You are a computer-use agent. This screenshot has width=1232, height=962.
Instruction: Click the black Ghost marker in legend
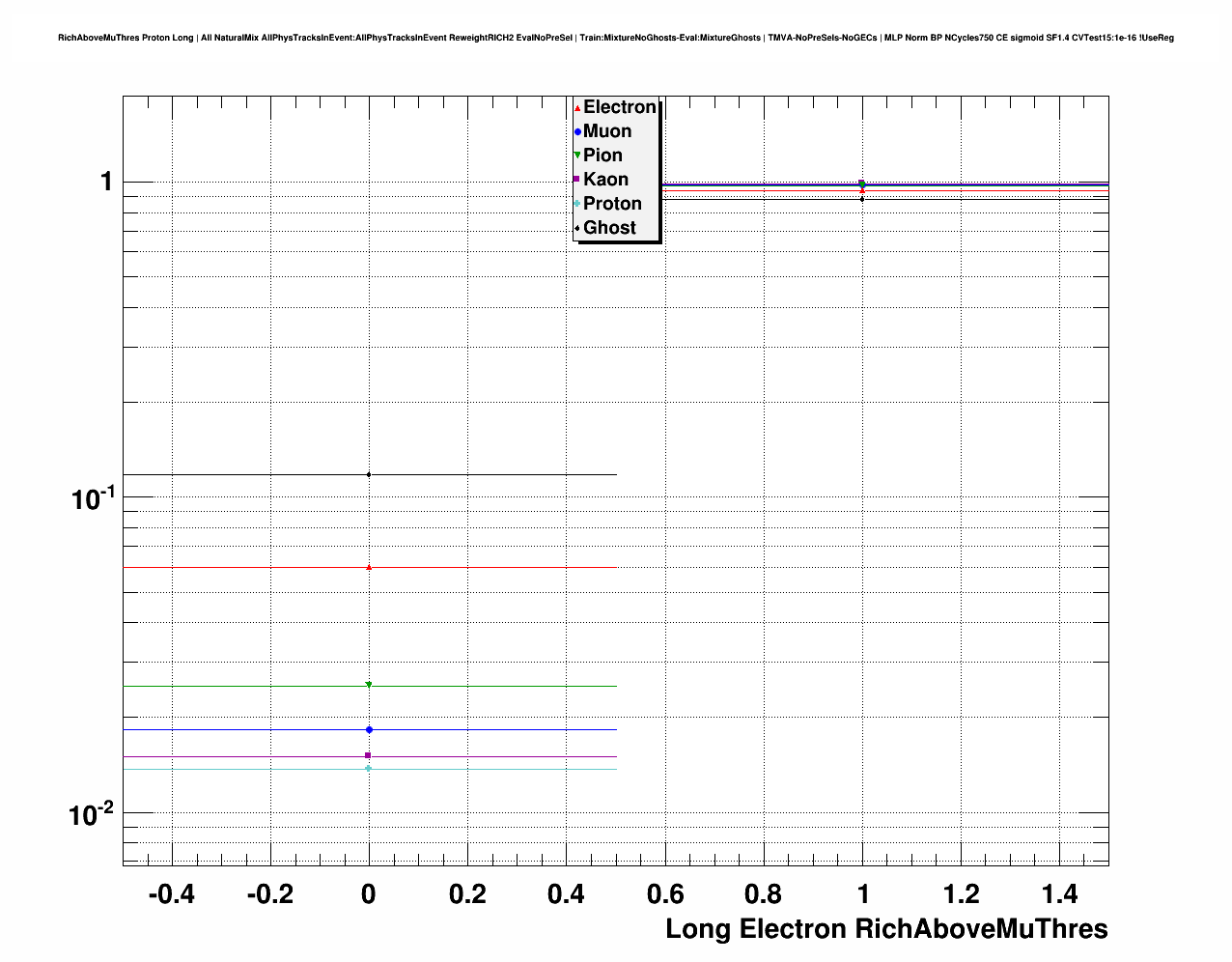click(x=577, y=228)
